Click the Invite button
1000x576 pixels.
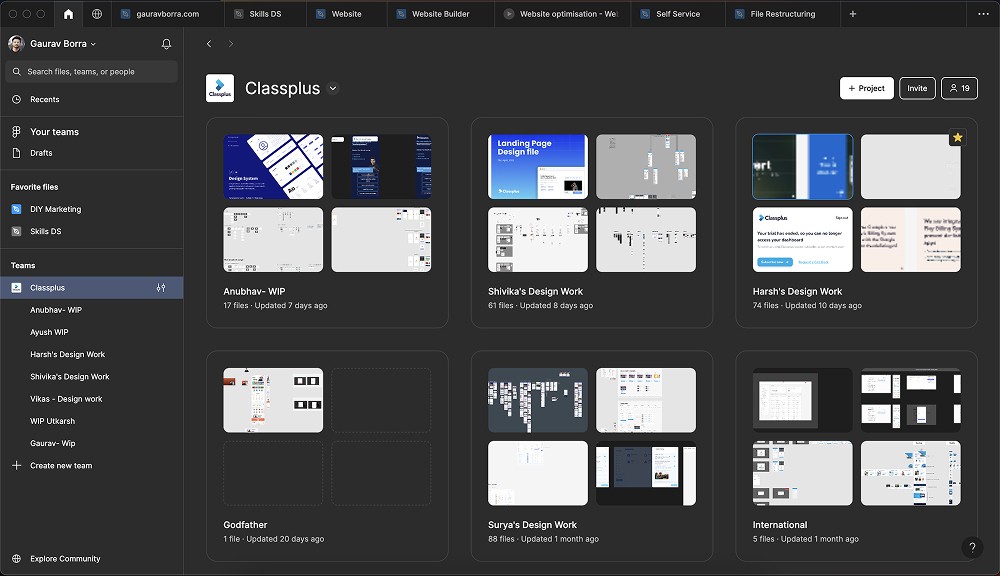coord(917,88)
